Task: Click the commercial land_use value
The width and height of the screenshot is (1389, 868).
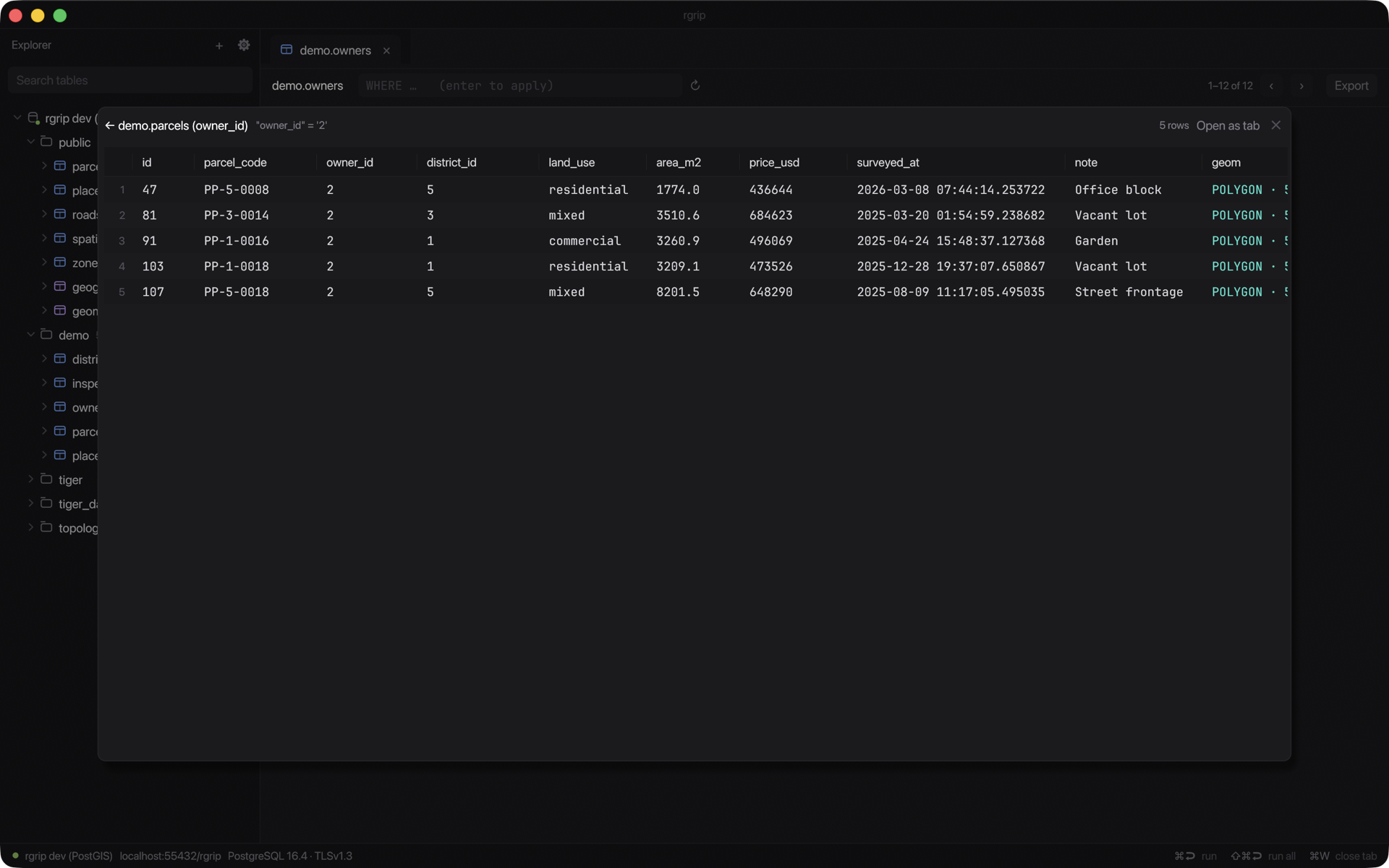Action: click(585, 241)
